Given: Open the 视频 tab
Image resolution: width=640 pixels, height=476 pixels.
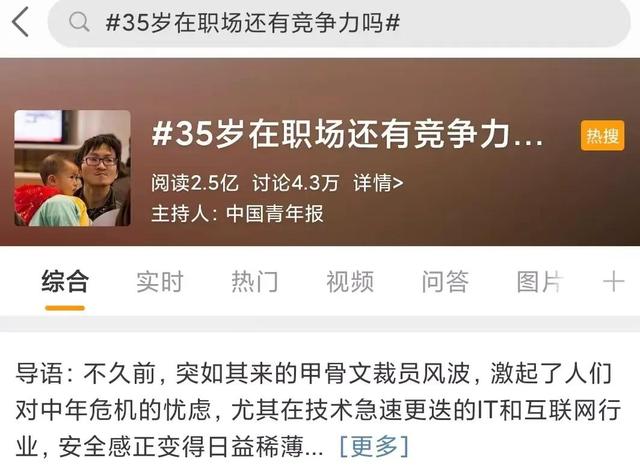Looking at the screenshot, I should click(x=350, y=281).
